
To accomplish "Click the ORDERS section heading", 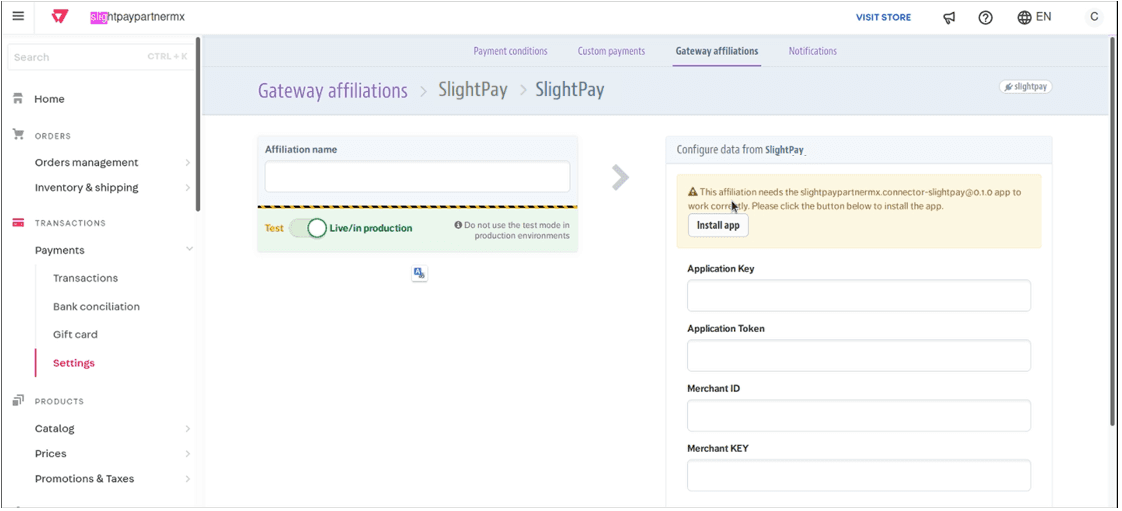I will click(x=53, y=136).
